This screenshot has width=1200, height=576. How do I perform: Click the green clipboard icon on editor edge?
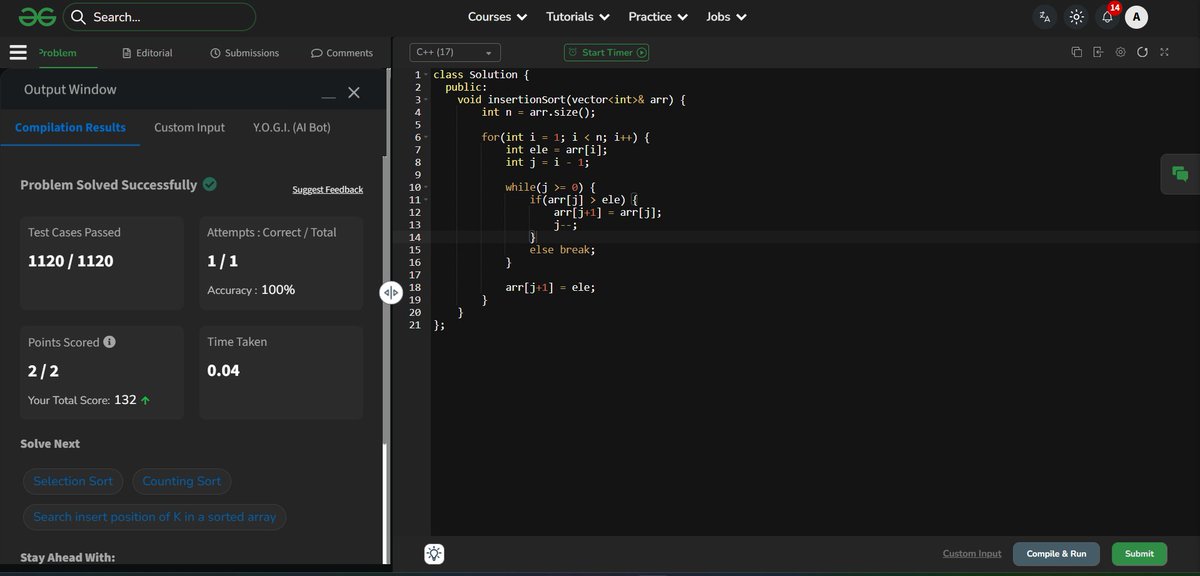pyautogui.click(x=1179, y=173)
